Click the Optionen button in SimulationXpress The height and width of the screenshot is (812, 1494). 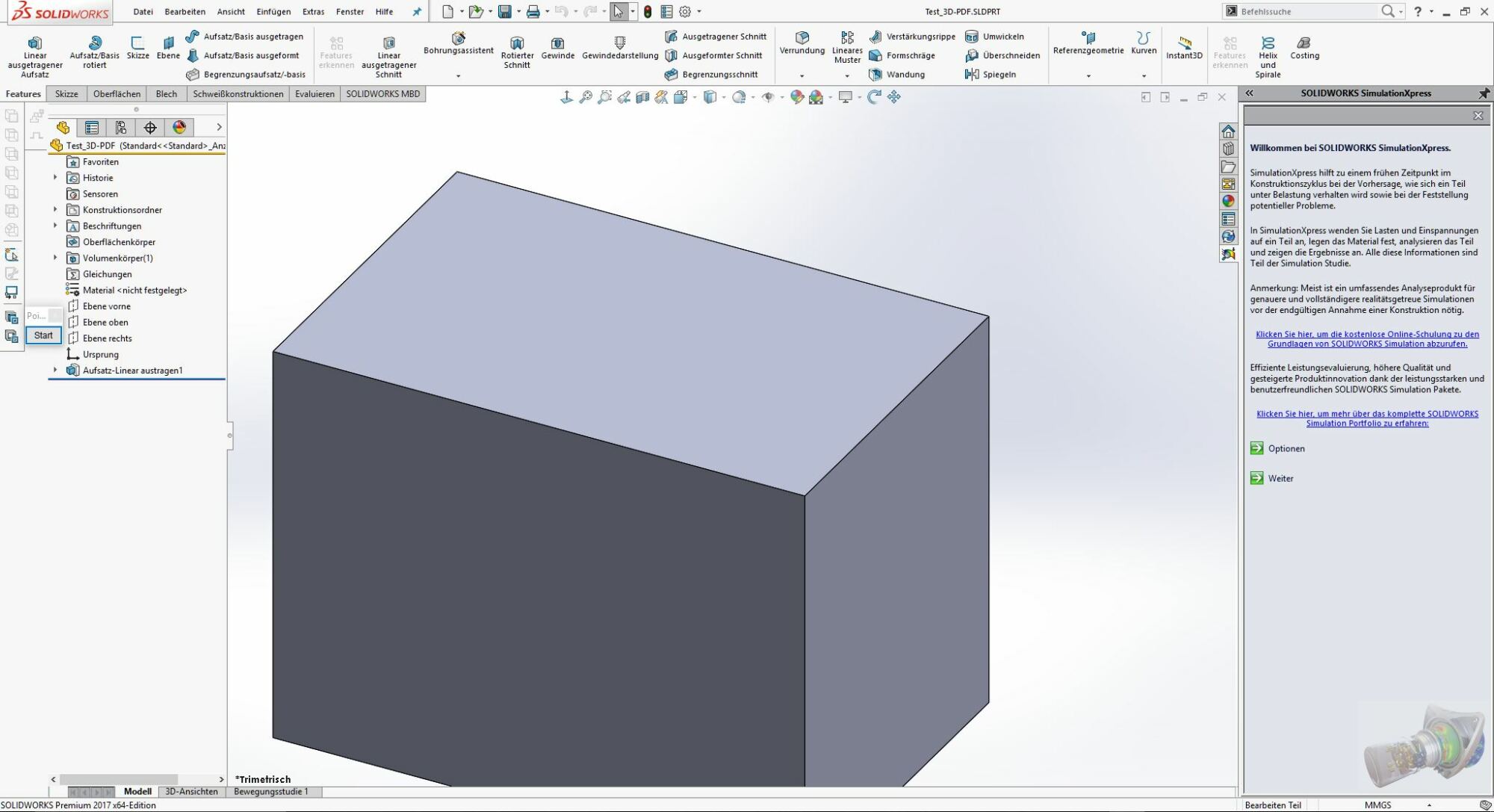[1278, 449]
